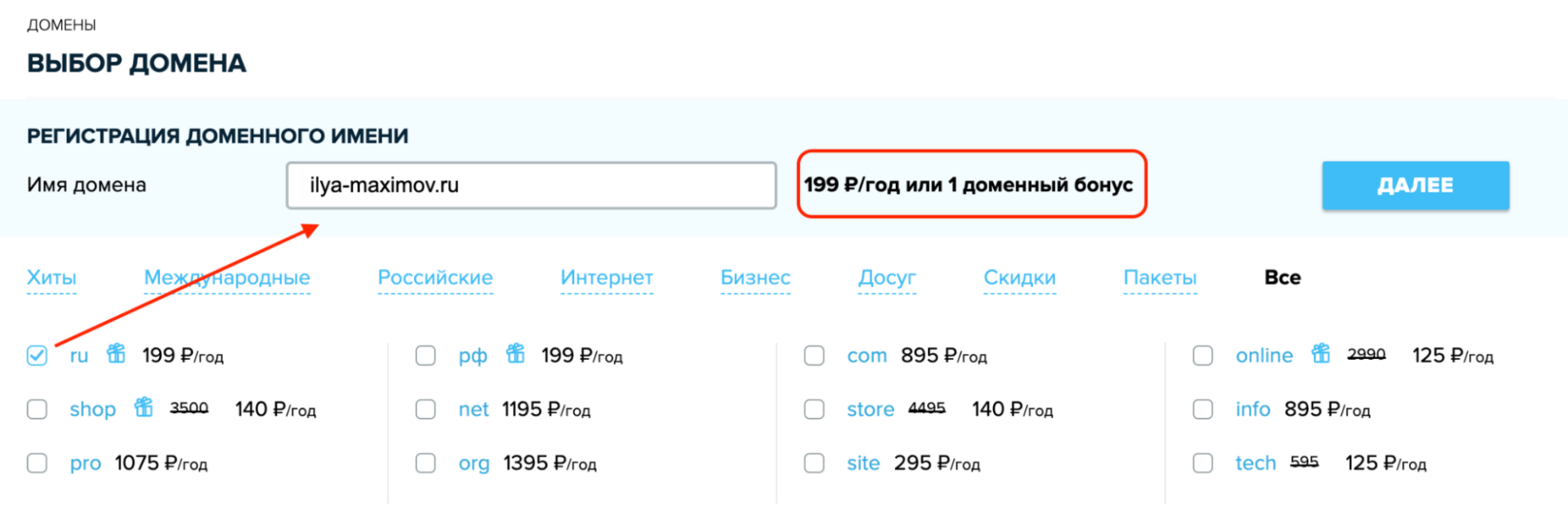Image resolution: width=1568 pixels, height=519 pixels.
Task: Click the Все category label
Action: tap(1282, 277)
